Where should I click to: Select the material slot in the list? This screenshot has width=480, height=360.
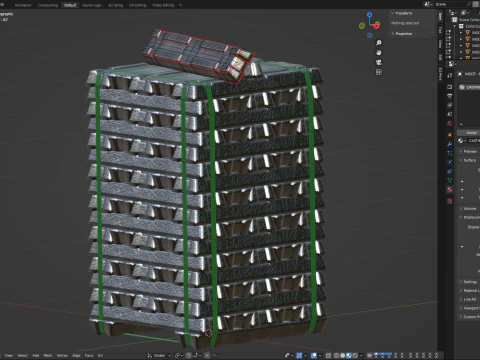point(469,87)
